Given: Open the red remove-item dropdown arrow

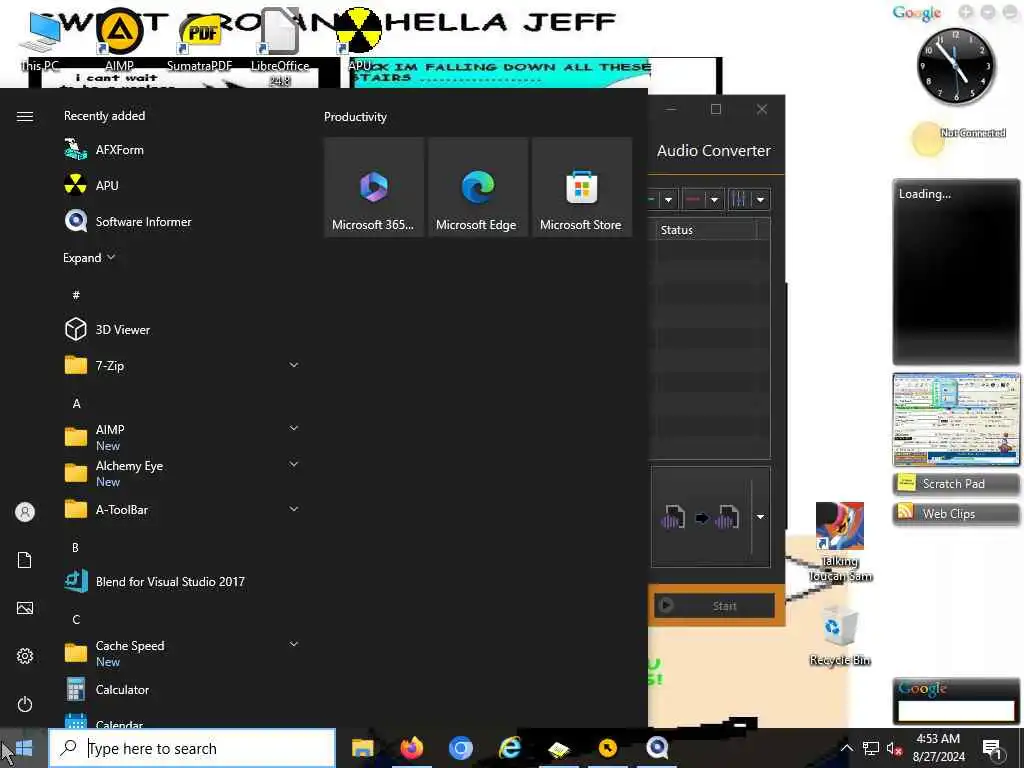Looking at the screenshot, I should [714, 199].
